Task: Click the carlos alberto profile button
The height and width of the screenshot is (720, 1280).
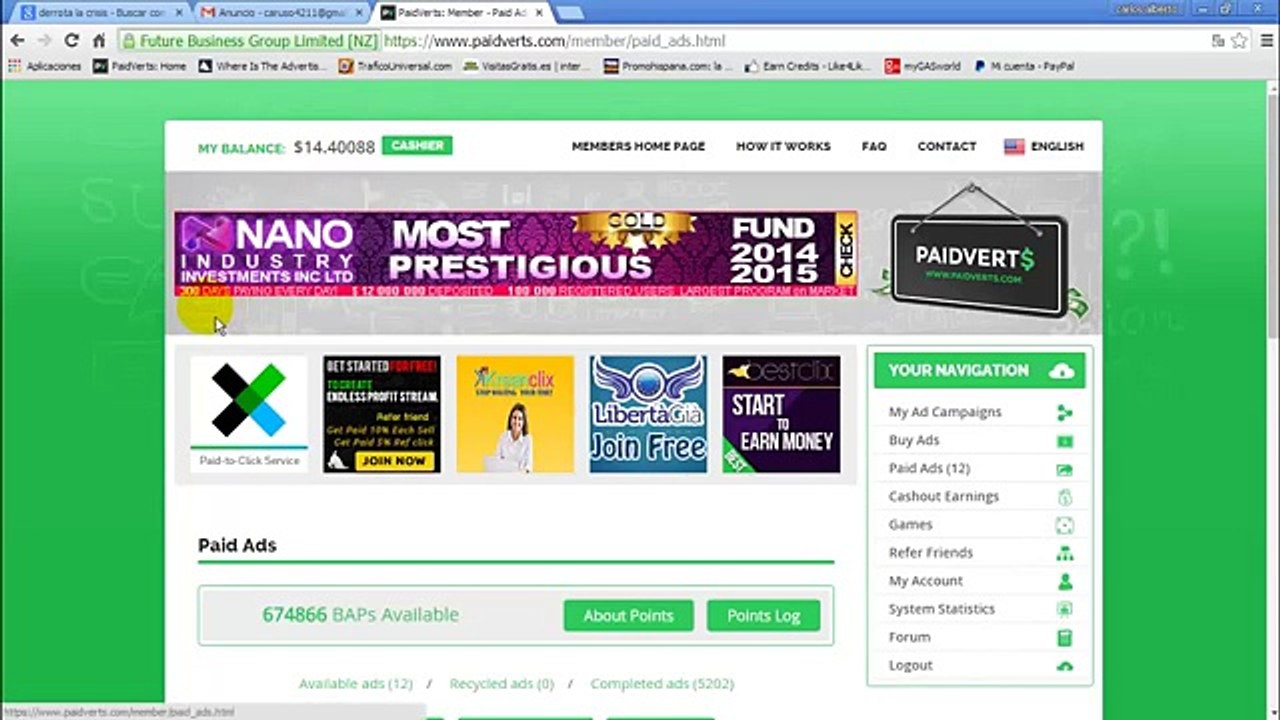Action: tap(1146, 8)
